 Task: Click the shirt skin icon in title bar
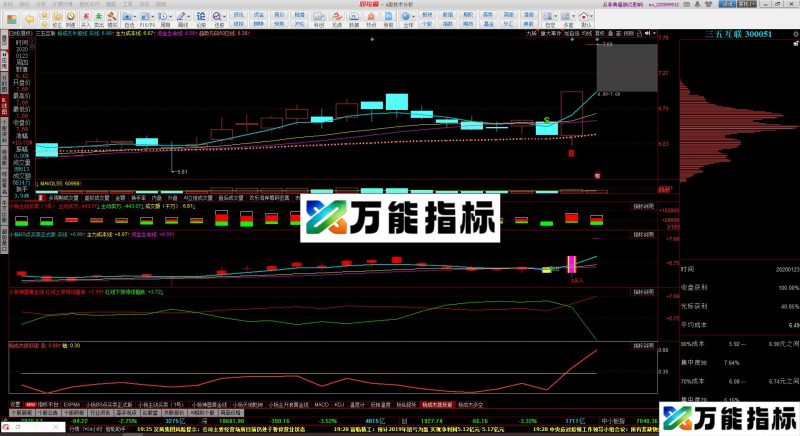708,4
